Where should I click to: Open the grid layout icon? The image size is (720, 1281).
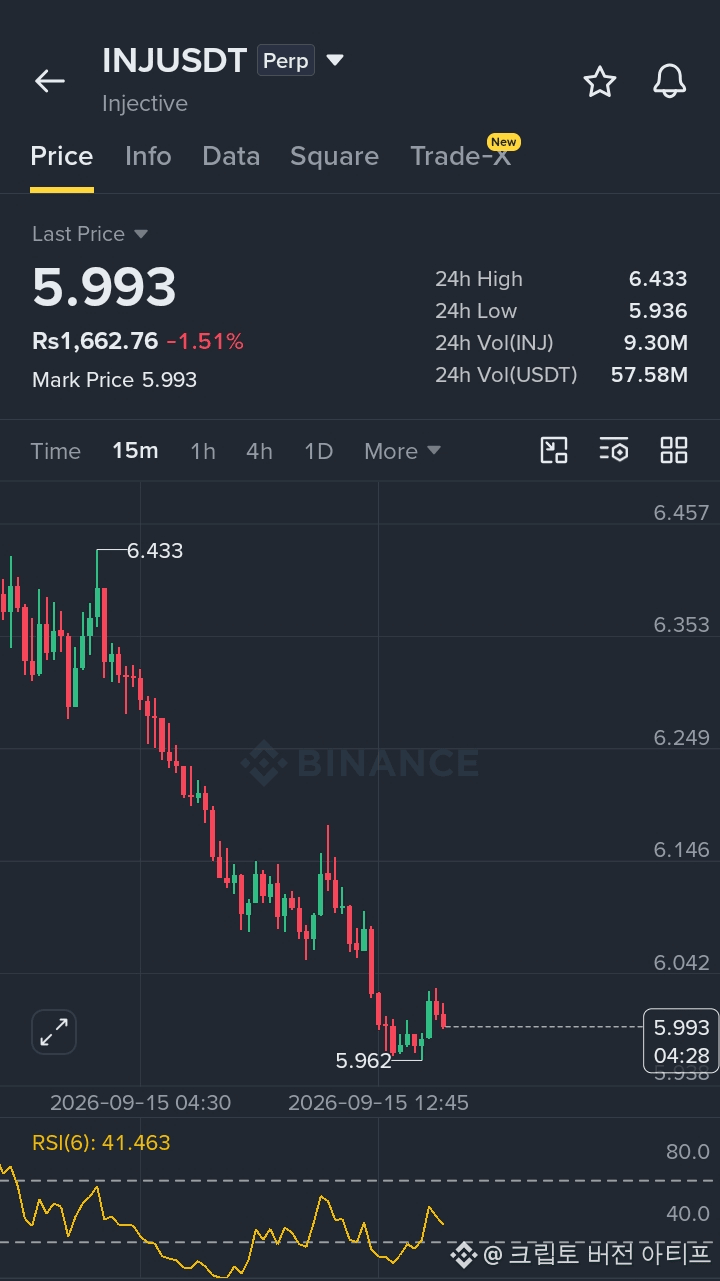pos(674,450)
